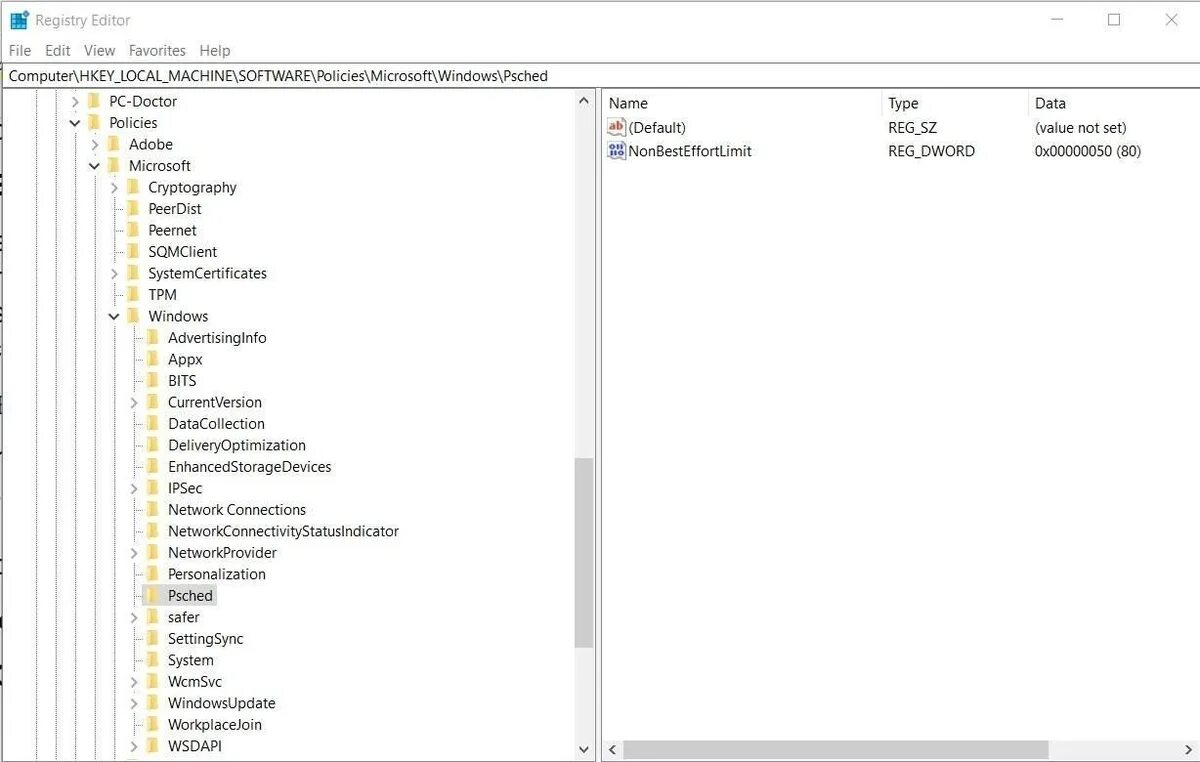Click the tree pane scroll down arrow

584,749
